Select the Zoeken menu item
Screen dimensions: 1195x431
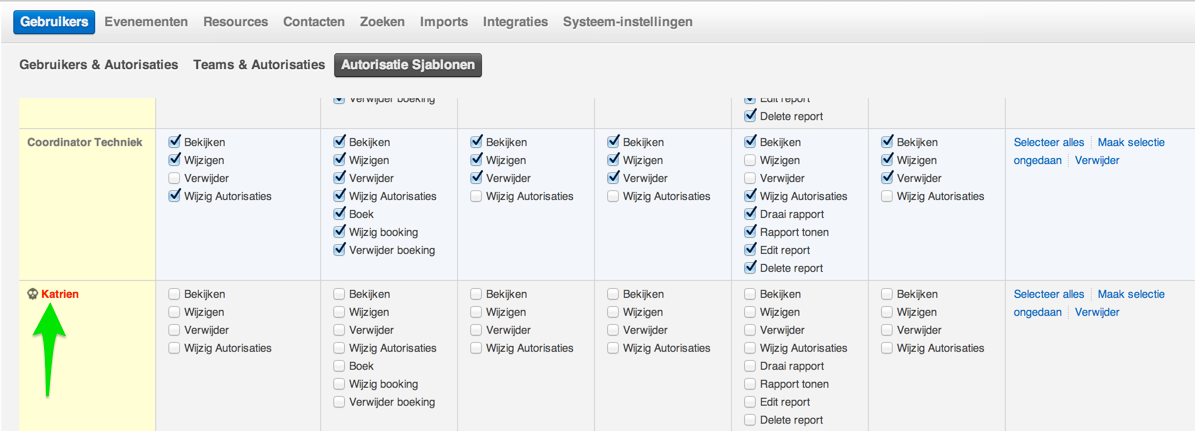[x=382, y=21]
